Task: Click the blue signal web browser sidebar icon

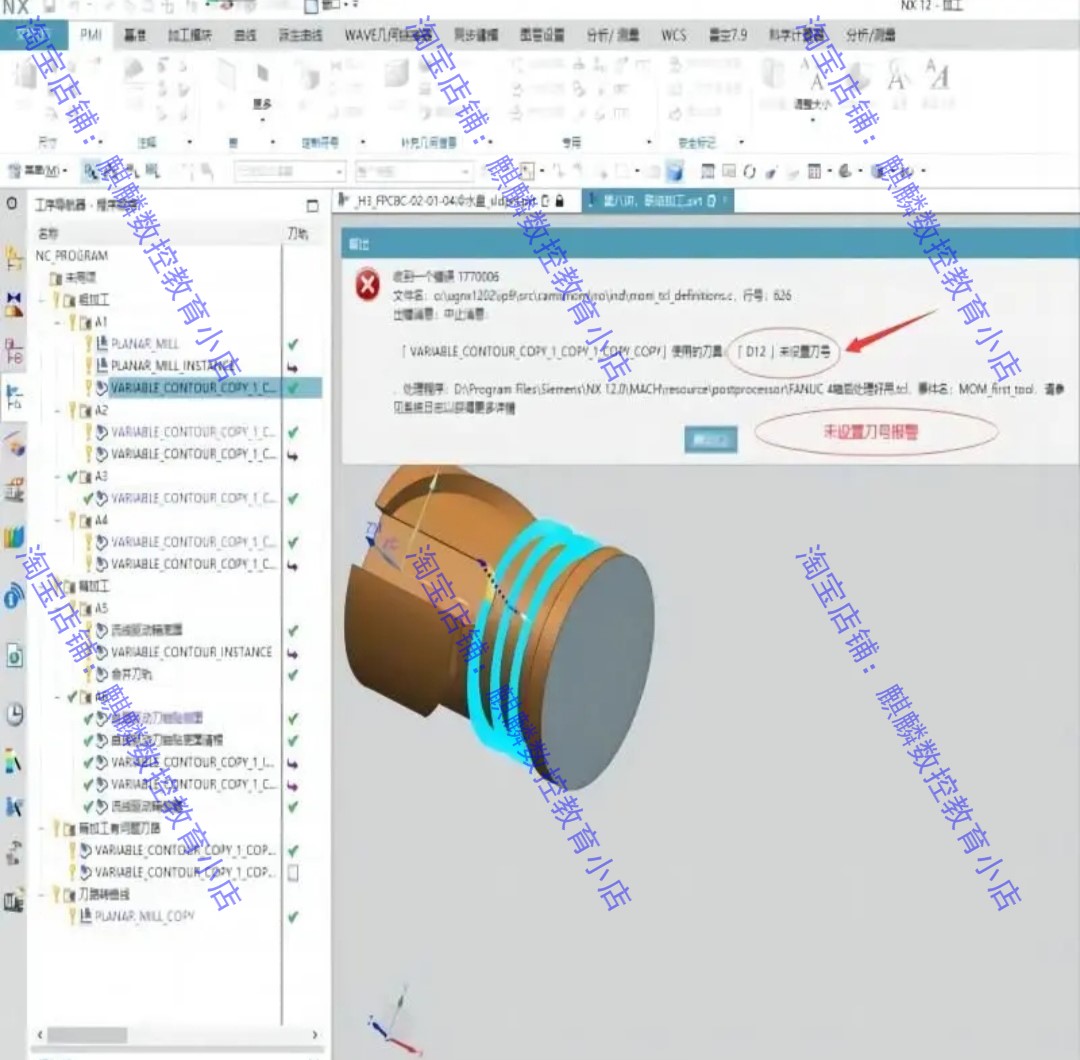Action: click(14, 596)
